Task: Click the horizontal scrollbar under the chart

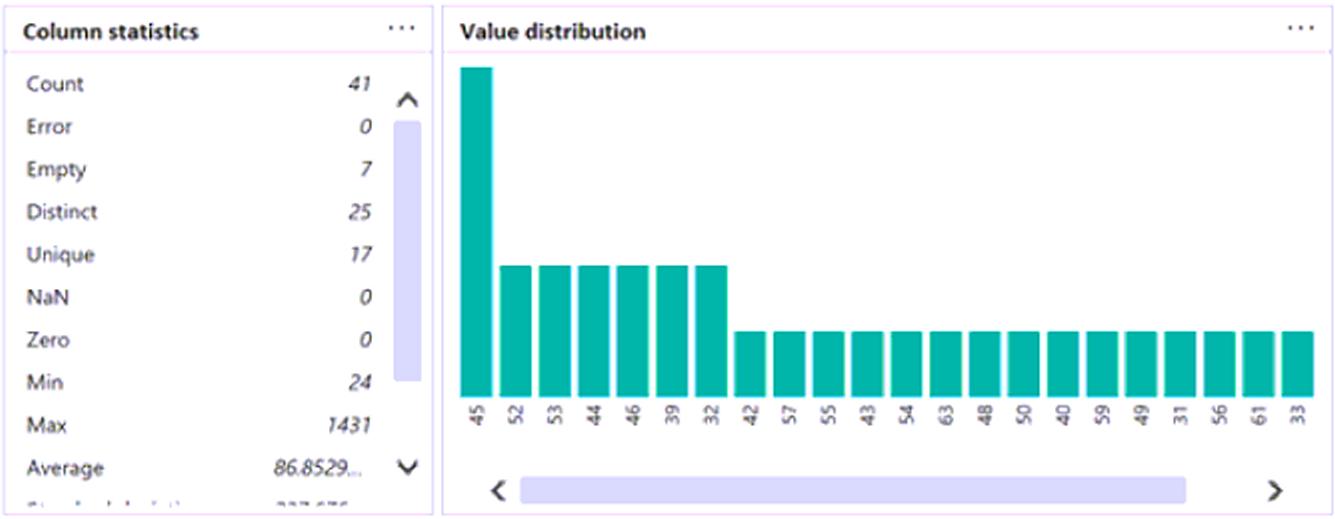Action: [852, 490]
